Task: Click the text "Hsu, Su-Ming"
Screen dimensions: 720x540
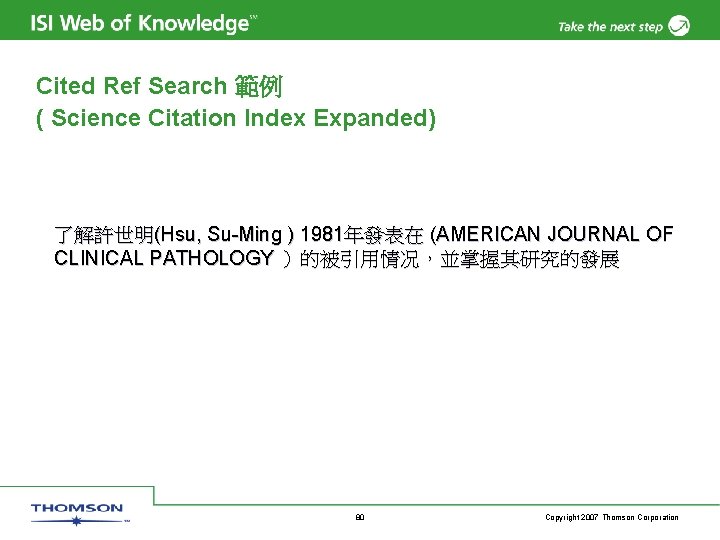Action: click(221, 235)
